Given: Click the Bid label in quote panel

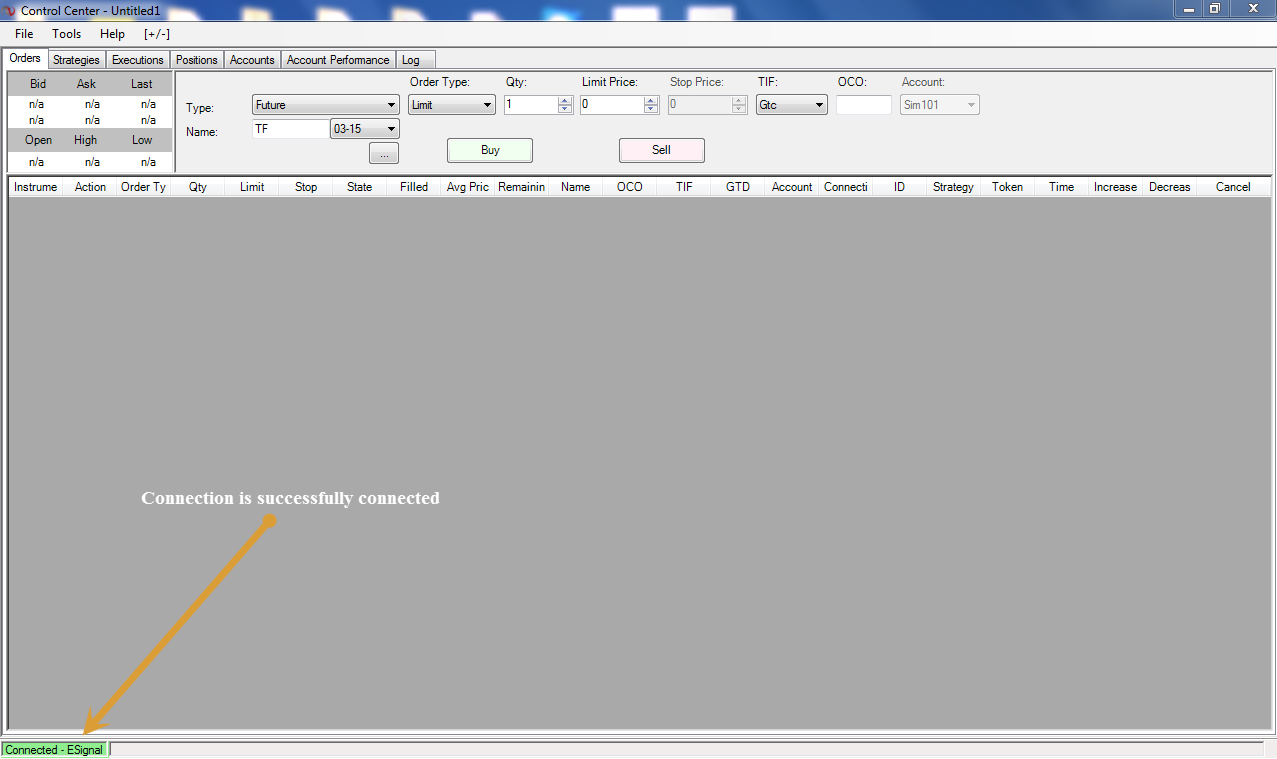Looking at the screenshot, I should pyautogui.click(x=38, y=84).
